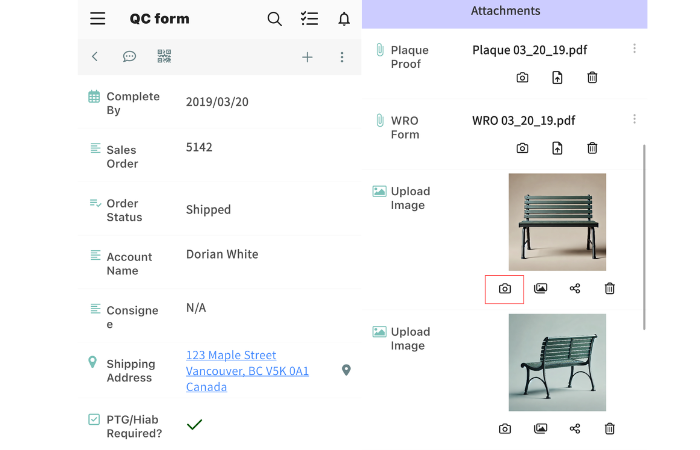
Task: Click the attachments panel vertical scrollbar
Action: click(644, 235)
